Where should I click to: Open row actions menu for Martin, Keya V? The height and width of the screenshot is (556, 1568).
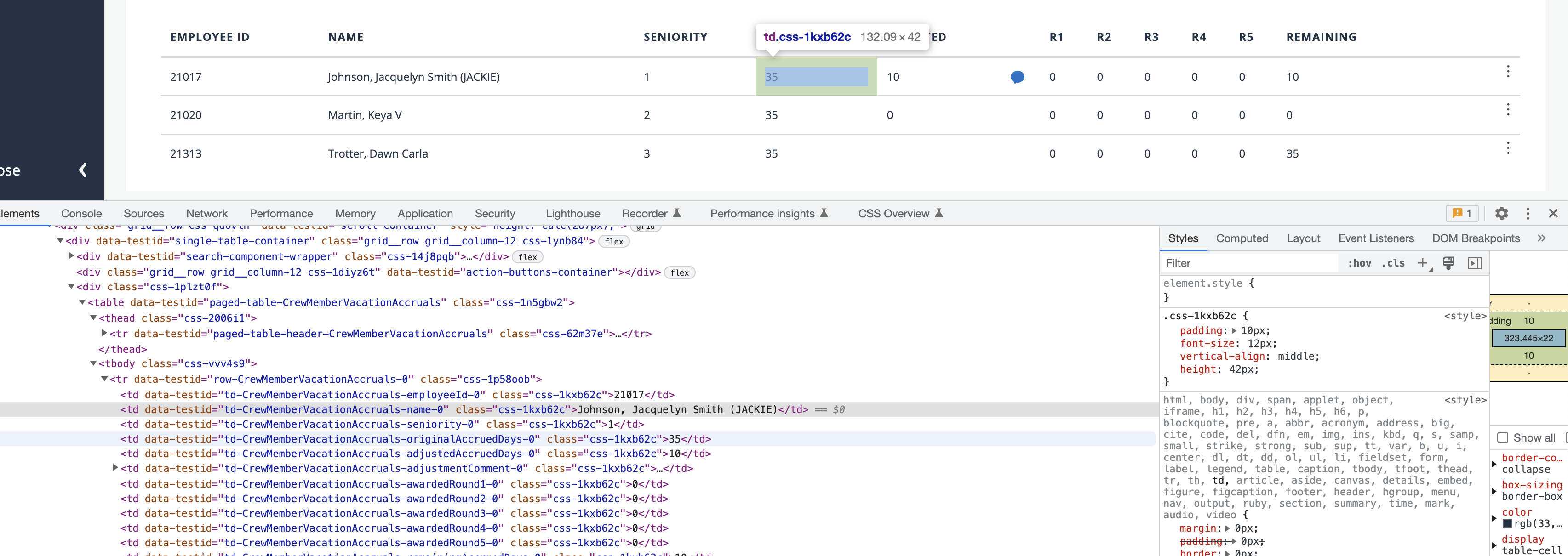coord(1508,110)
